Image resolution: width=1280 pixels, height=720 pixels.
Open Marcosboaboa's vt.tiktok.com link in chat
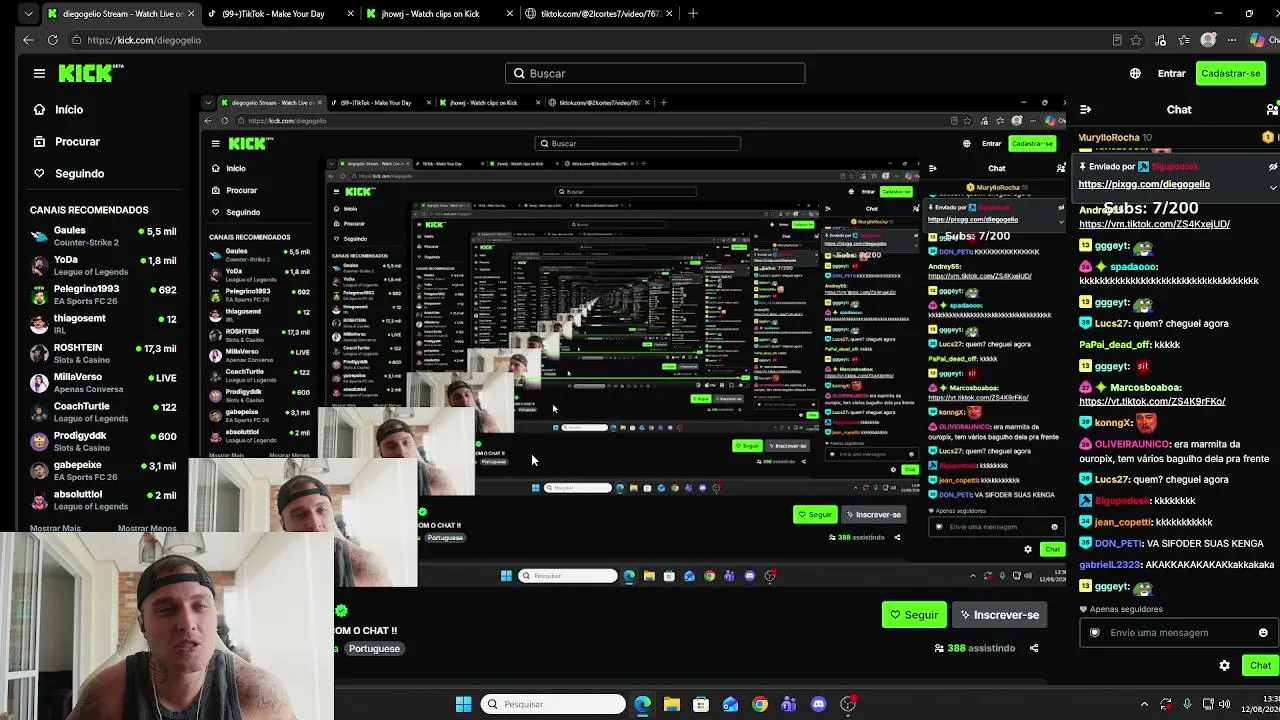click(1152, 401)
